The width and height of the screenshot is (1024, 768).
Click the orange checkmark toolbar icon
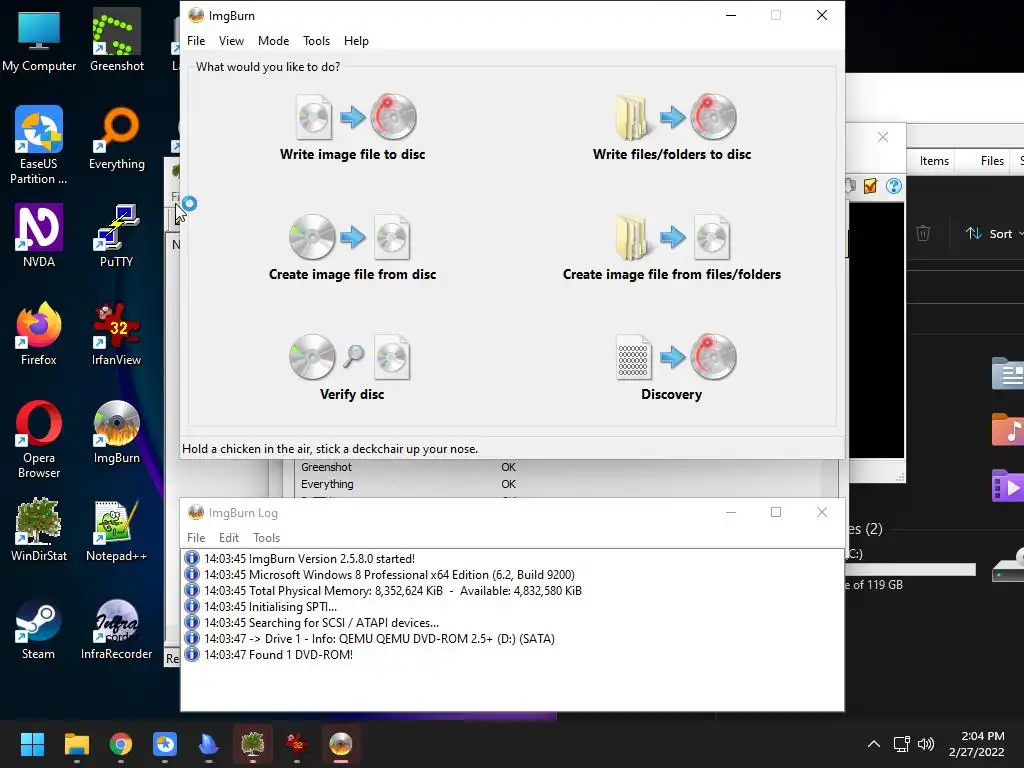click(870, 186)
